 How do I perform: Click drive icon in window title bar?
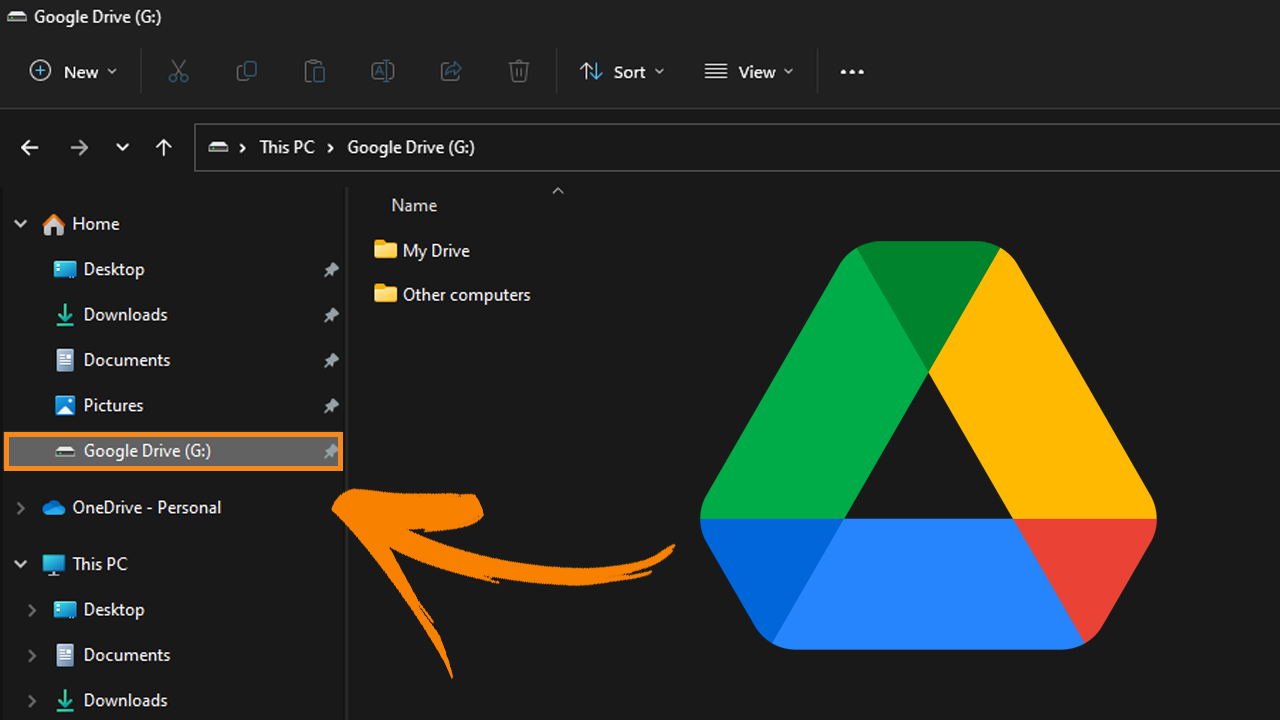tap(16, 17)
